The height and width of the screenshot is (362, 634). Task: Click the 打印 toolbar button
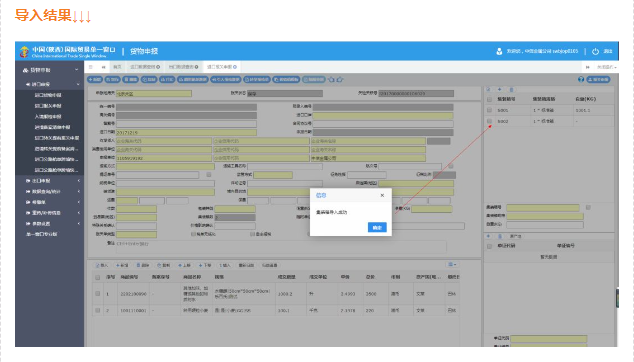tap(167, 80)
